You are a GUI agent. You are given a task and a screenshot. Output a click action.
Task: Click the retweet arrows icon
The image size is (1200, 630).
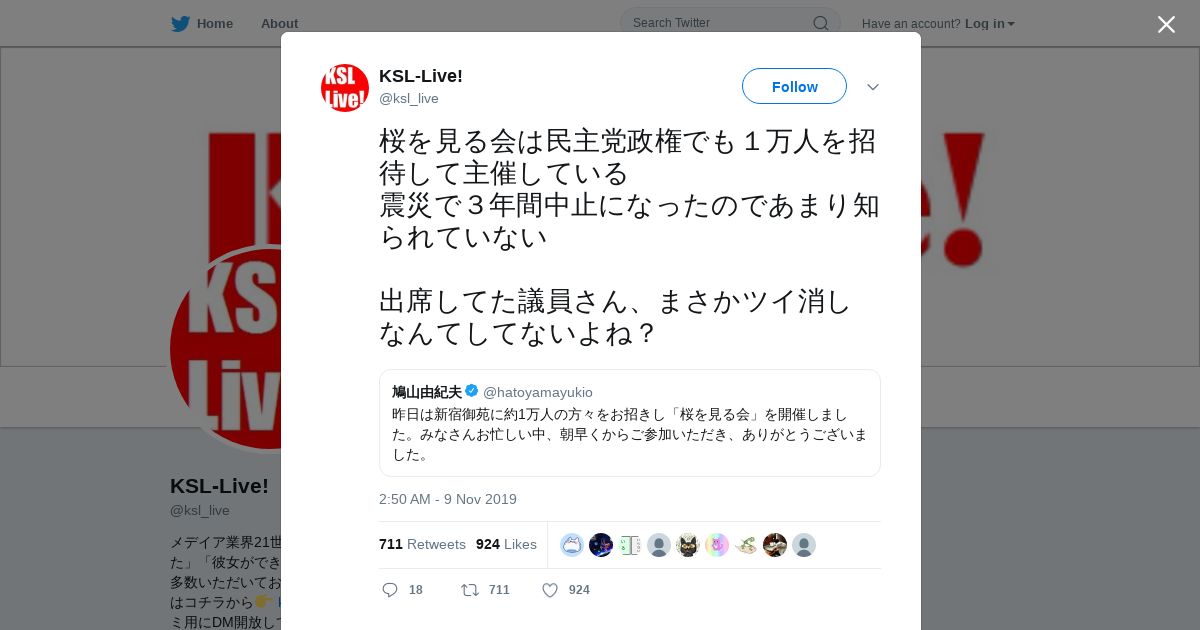point(470,590)
